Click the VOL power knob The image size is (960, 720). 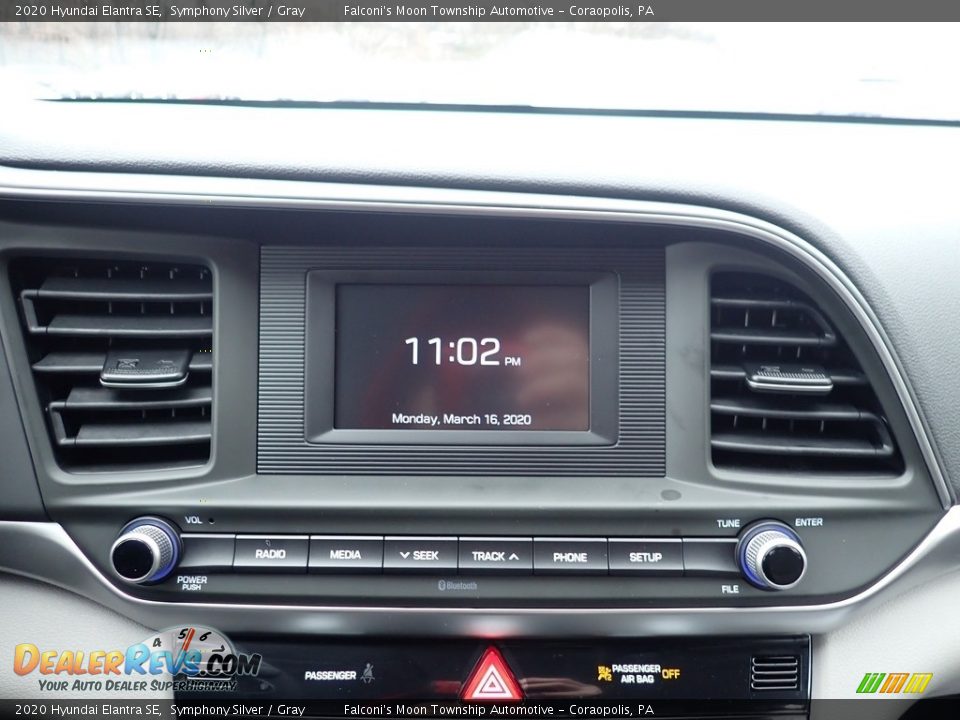click(144, 550)
